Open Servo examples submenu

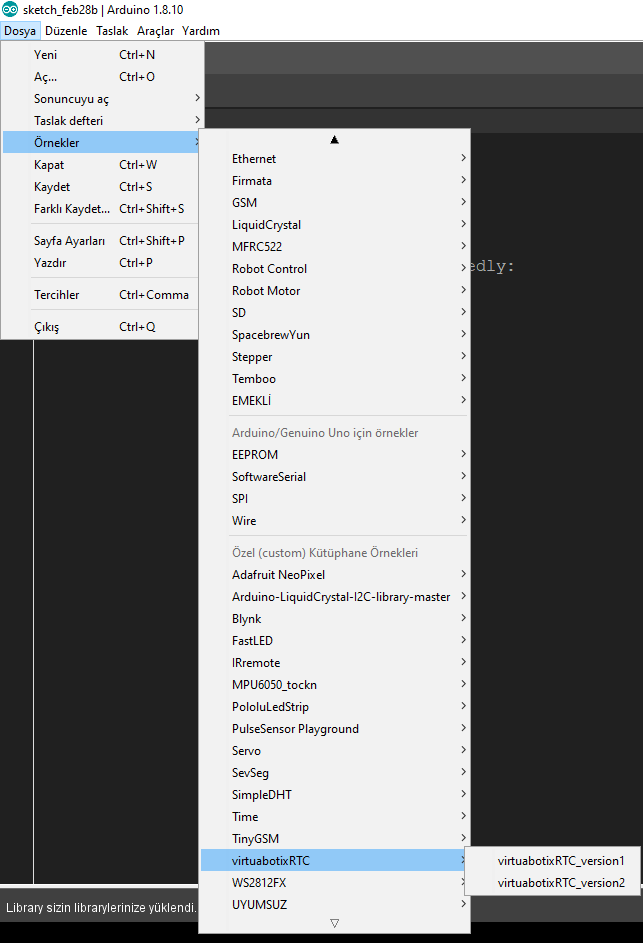334,751
